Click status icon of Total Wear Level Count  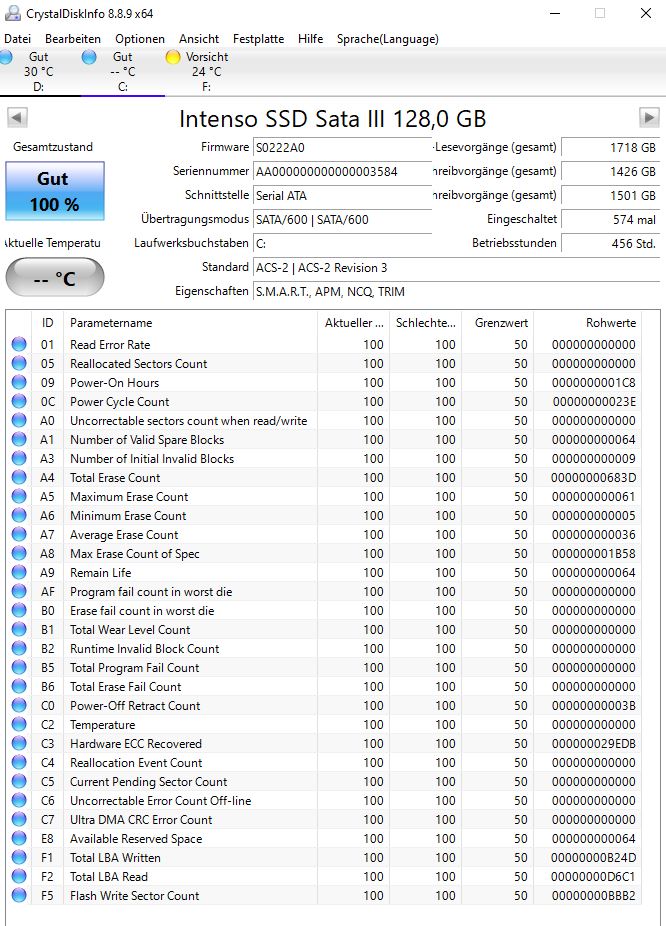tap(19, 630)
